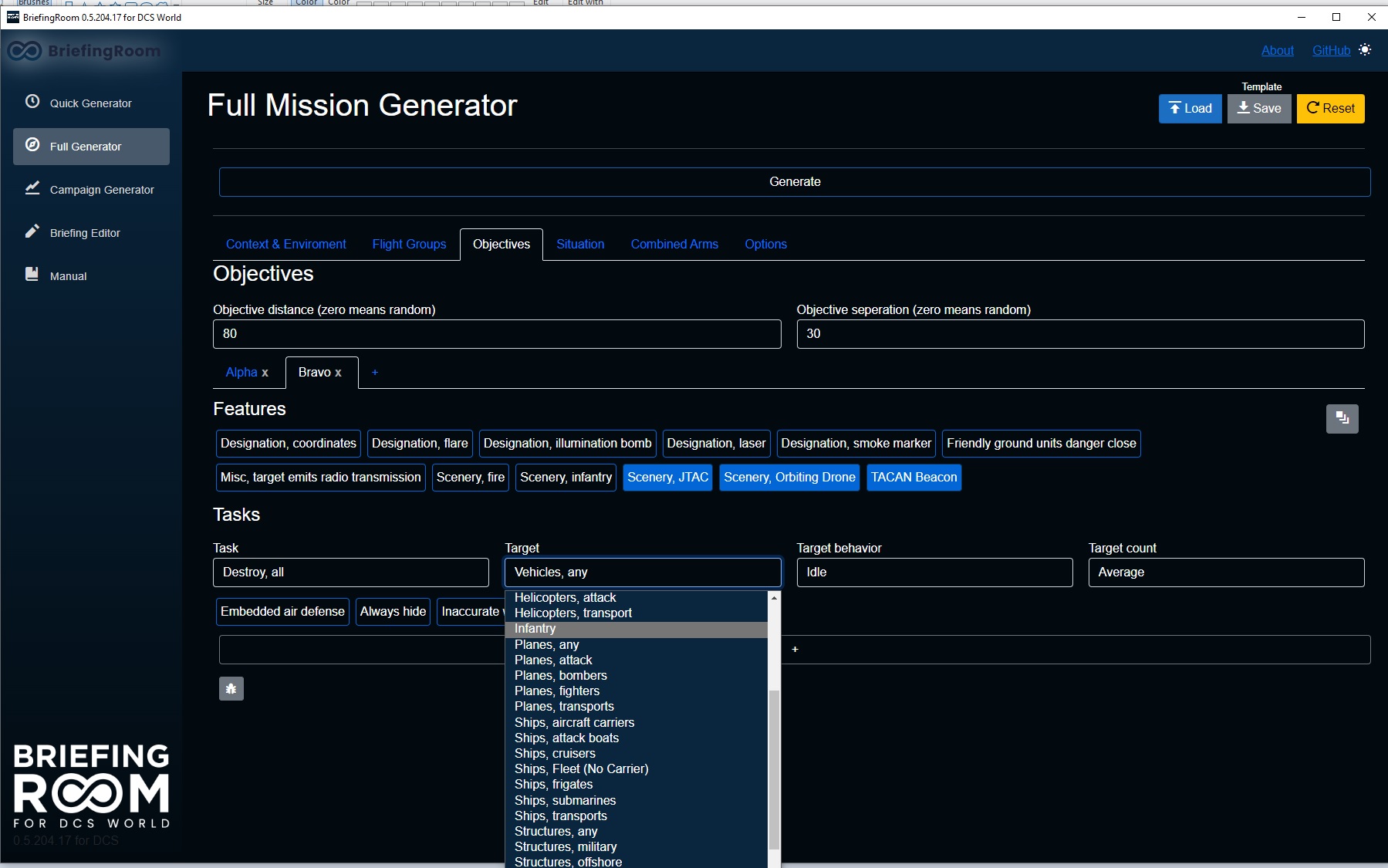Switch to the Flight Groups tab
1388x868 pixels.
click(409, 245)
